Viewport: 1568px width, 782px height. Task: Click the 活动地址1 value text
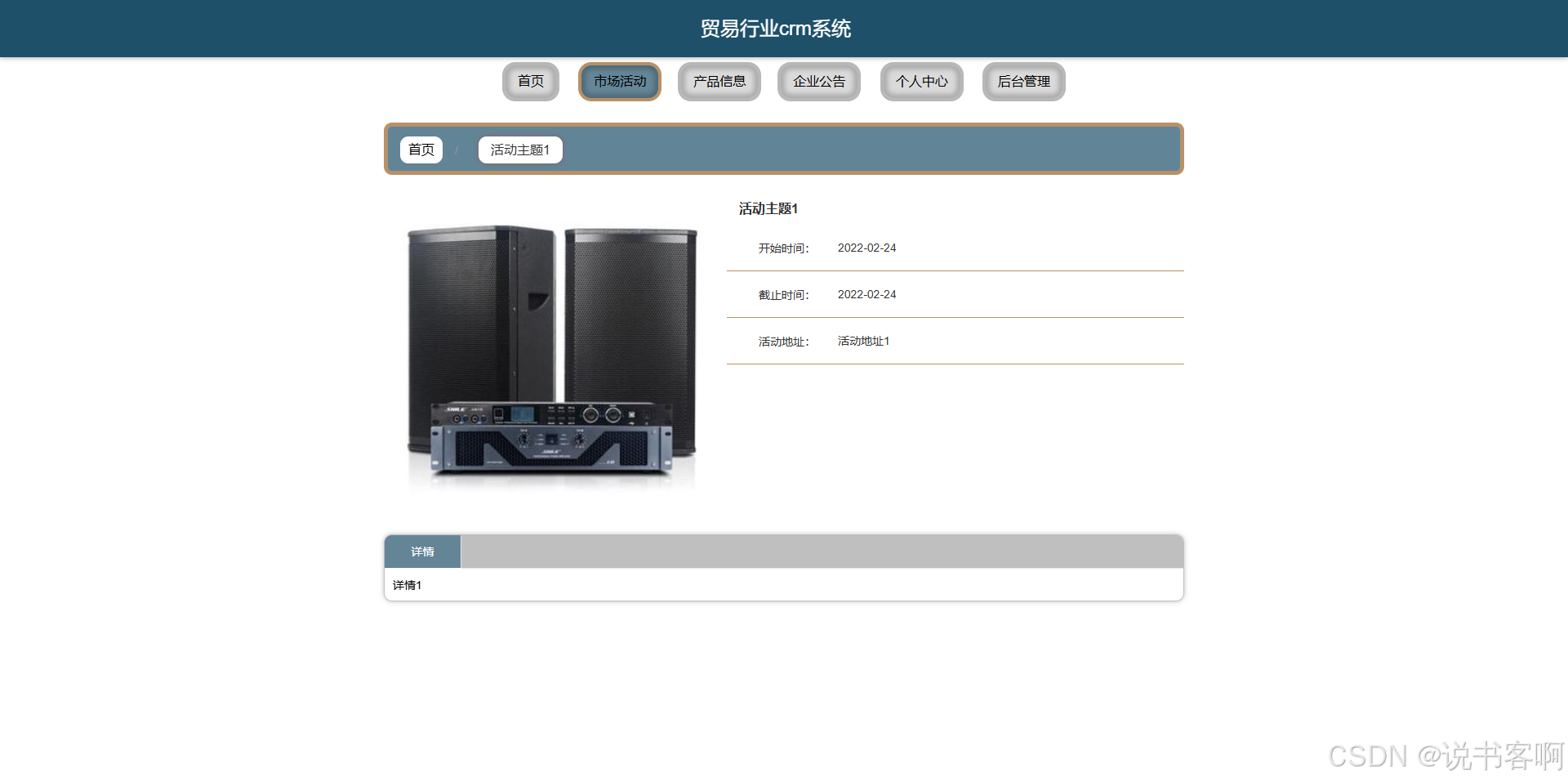click(863, 341)
